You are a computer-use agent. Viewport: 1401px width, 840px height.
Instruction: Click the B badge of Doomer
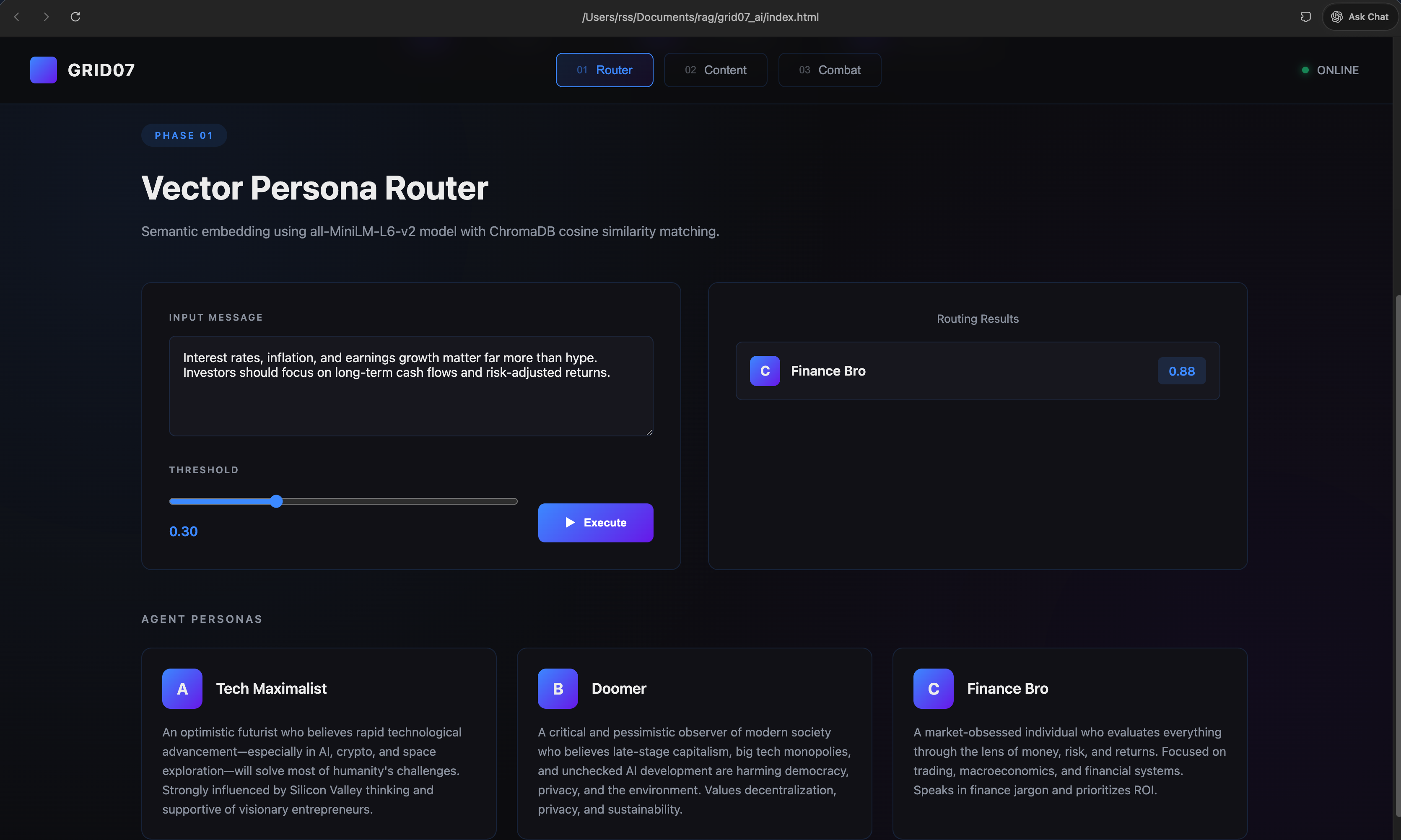[x=558, y=688]
